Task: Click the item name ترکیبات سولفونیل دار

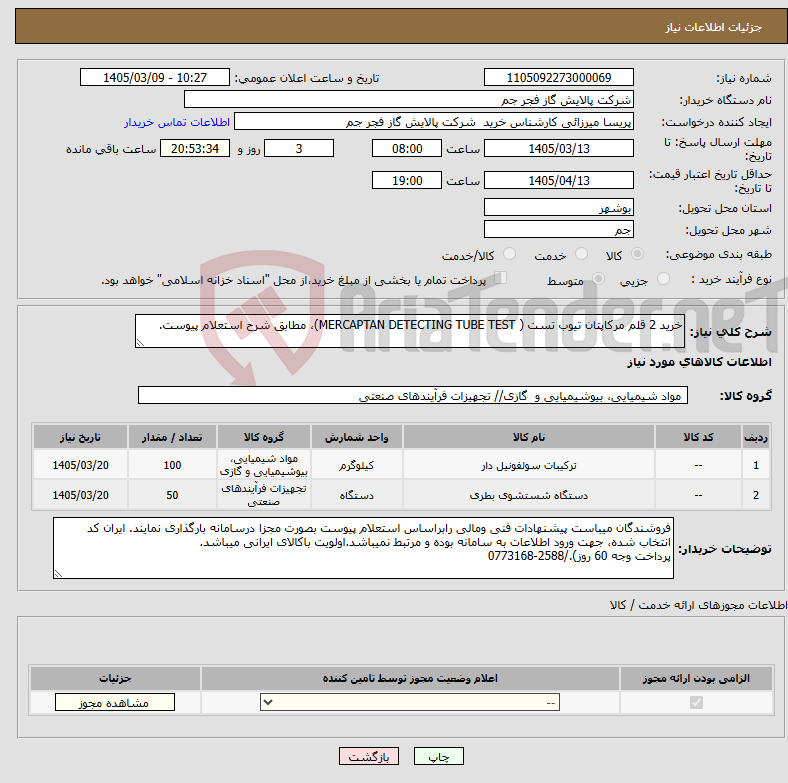Action: coord(529,465)
